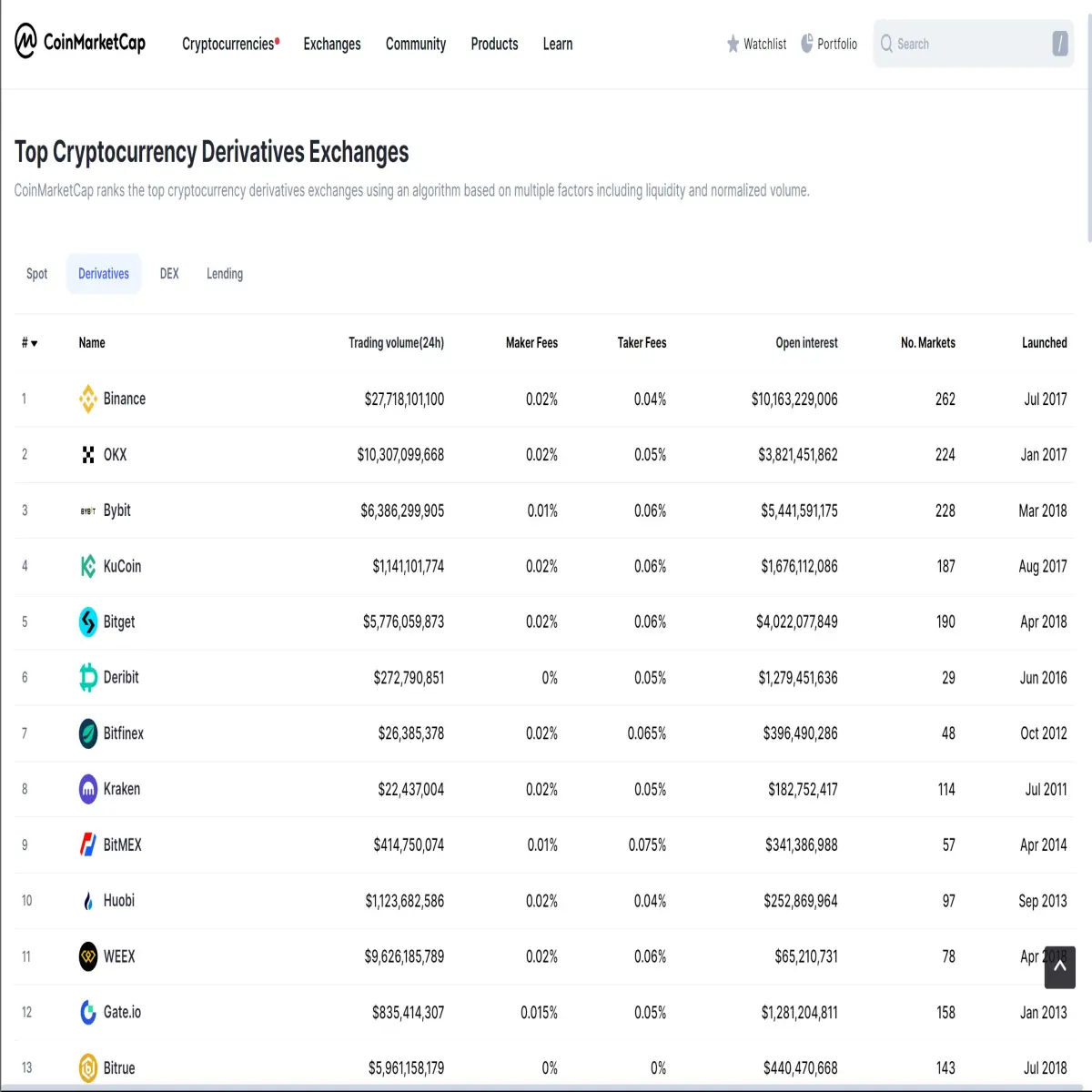Open the WEEX exchange link
The width and height of the screenshot is (1092, 1092).
(119, 956)
